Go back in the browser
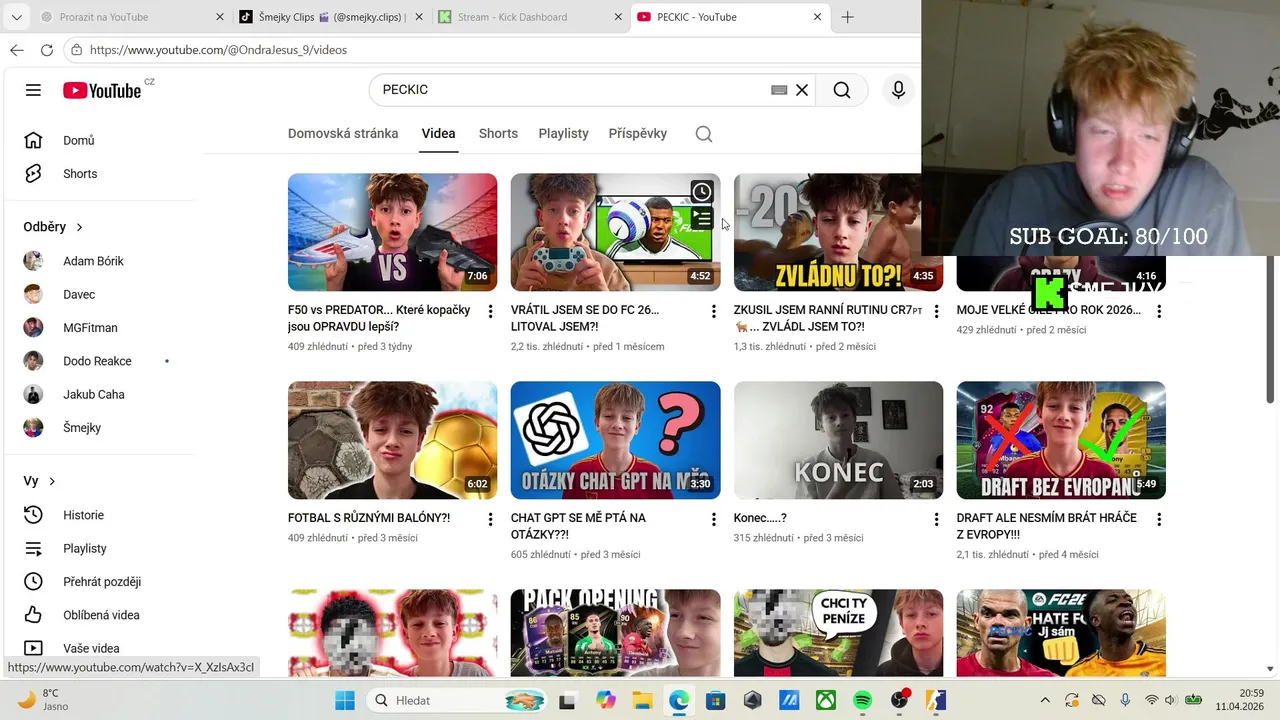 17,50
